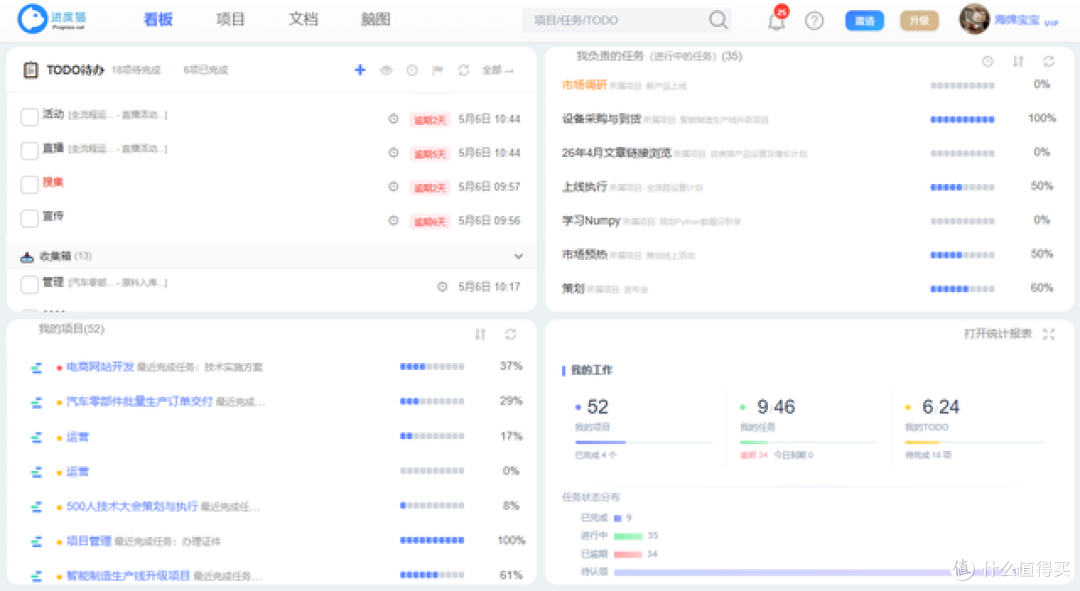Check the 活动 TODO checkbox
1080x591 pixels.
(30, 117)
